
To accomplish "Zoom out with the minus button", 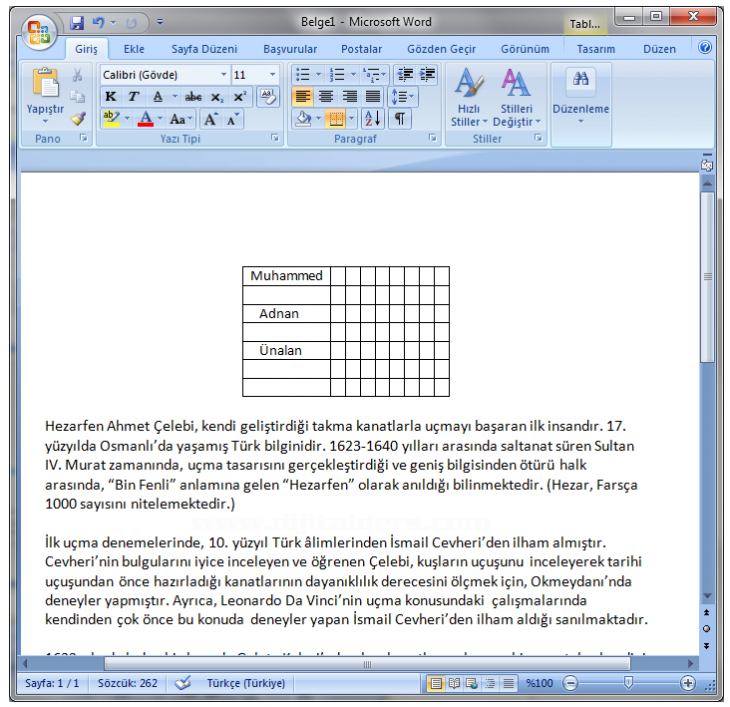I will (x=570, y=683).
